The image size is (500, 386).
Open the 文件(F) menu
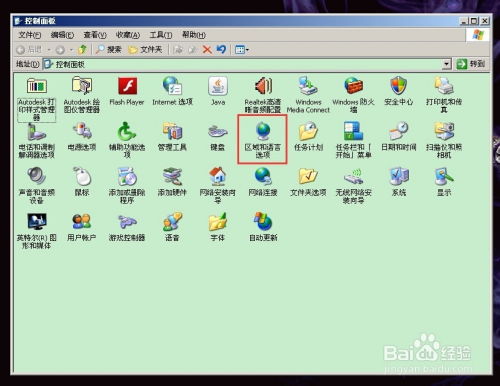(30, 35)
